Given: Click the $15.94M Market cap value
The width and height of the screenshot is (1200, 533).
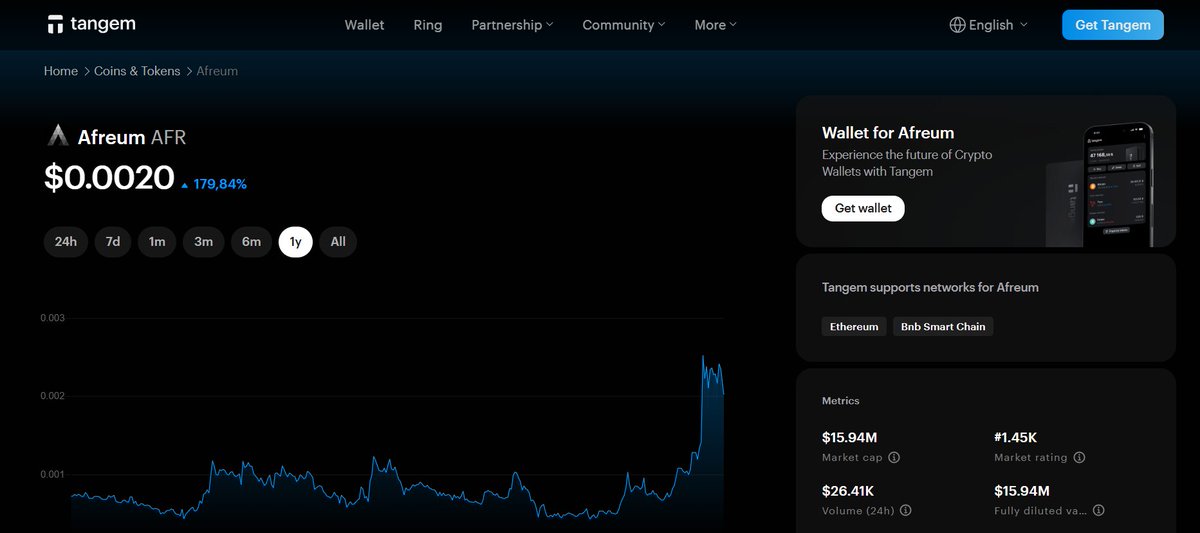Looking at the screenshot, I should (849, 436).
